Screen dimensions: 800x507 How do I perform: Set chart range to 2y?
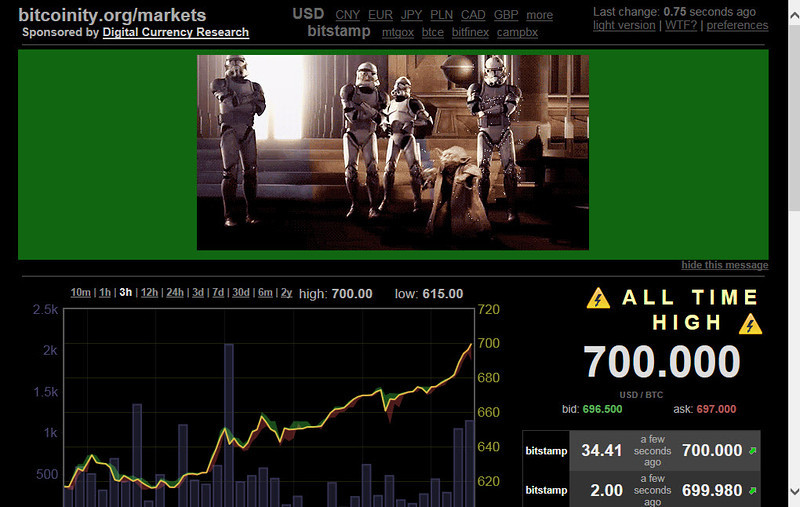click(x=286, y=292)
